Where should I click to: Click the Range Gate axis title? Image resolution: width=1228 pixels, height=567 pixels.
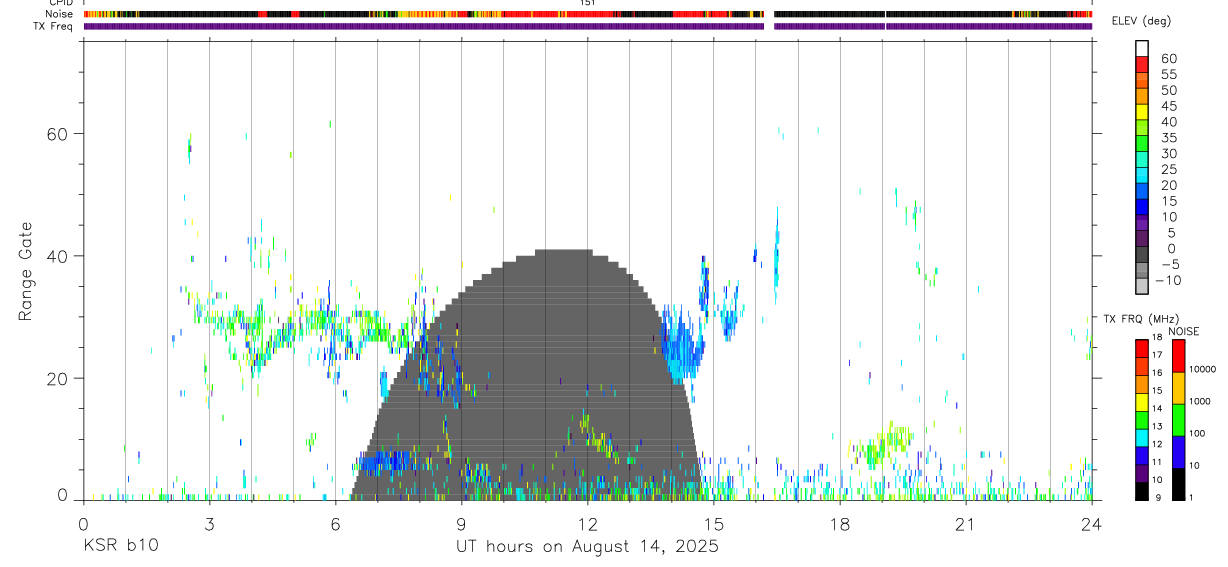click(x=25, y=271)
